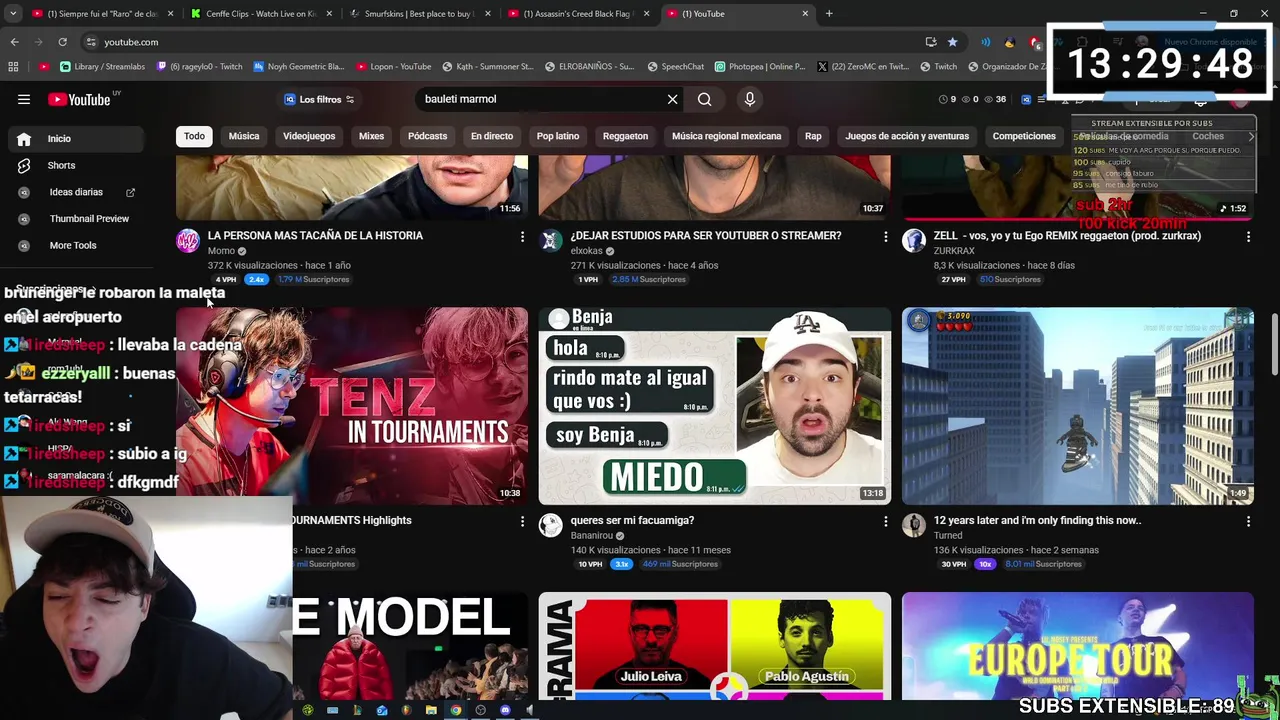Open OBS Studio from the taskbar
The image size is (1280, 720).
[480, 710]
